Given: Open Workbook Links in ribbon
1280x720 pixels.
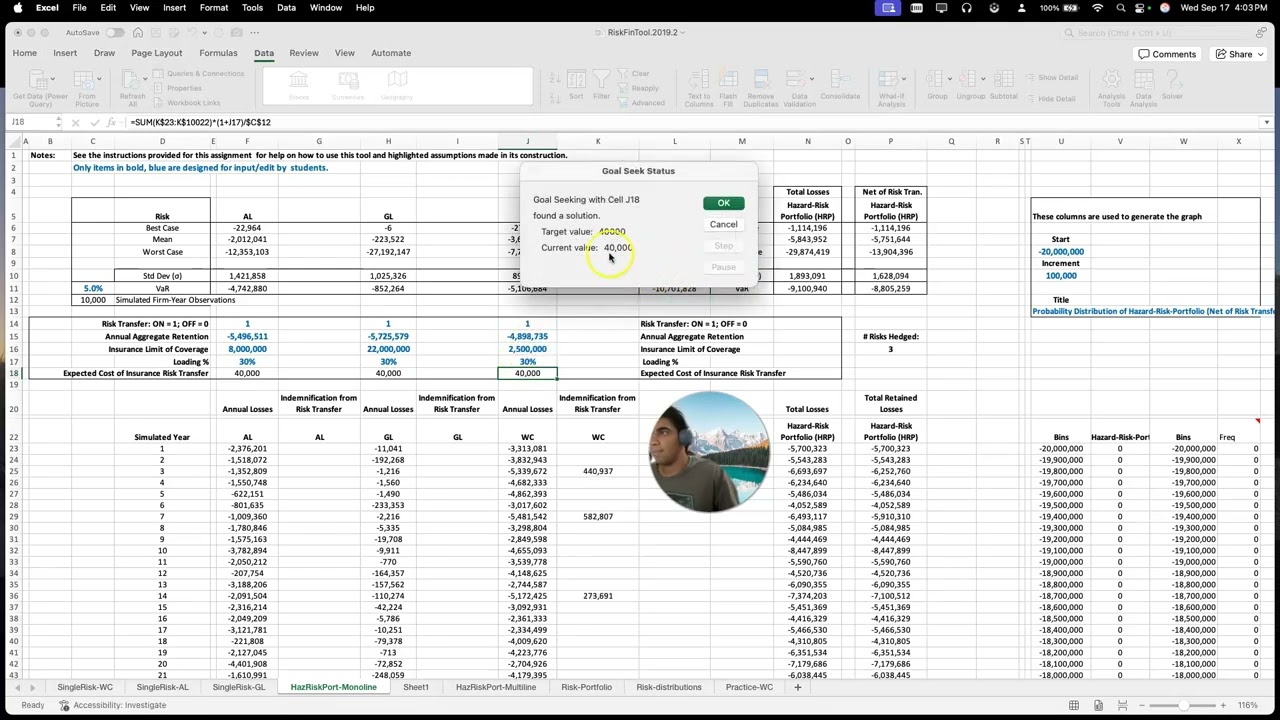Looking at the screenshot, I should point(187,103).
